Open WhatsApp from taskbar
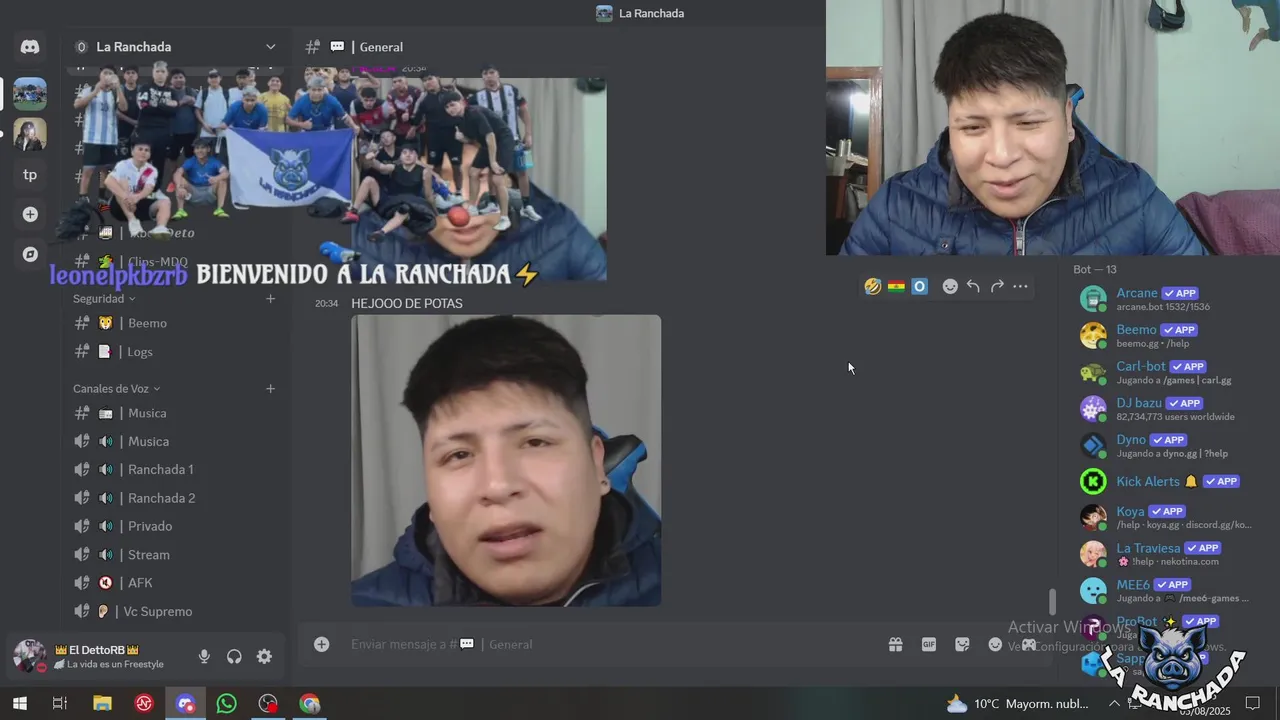 [227, 704]
